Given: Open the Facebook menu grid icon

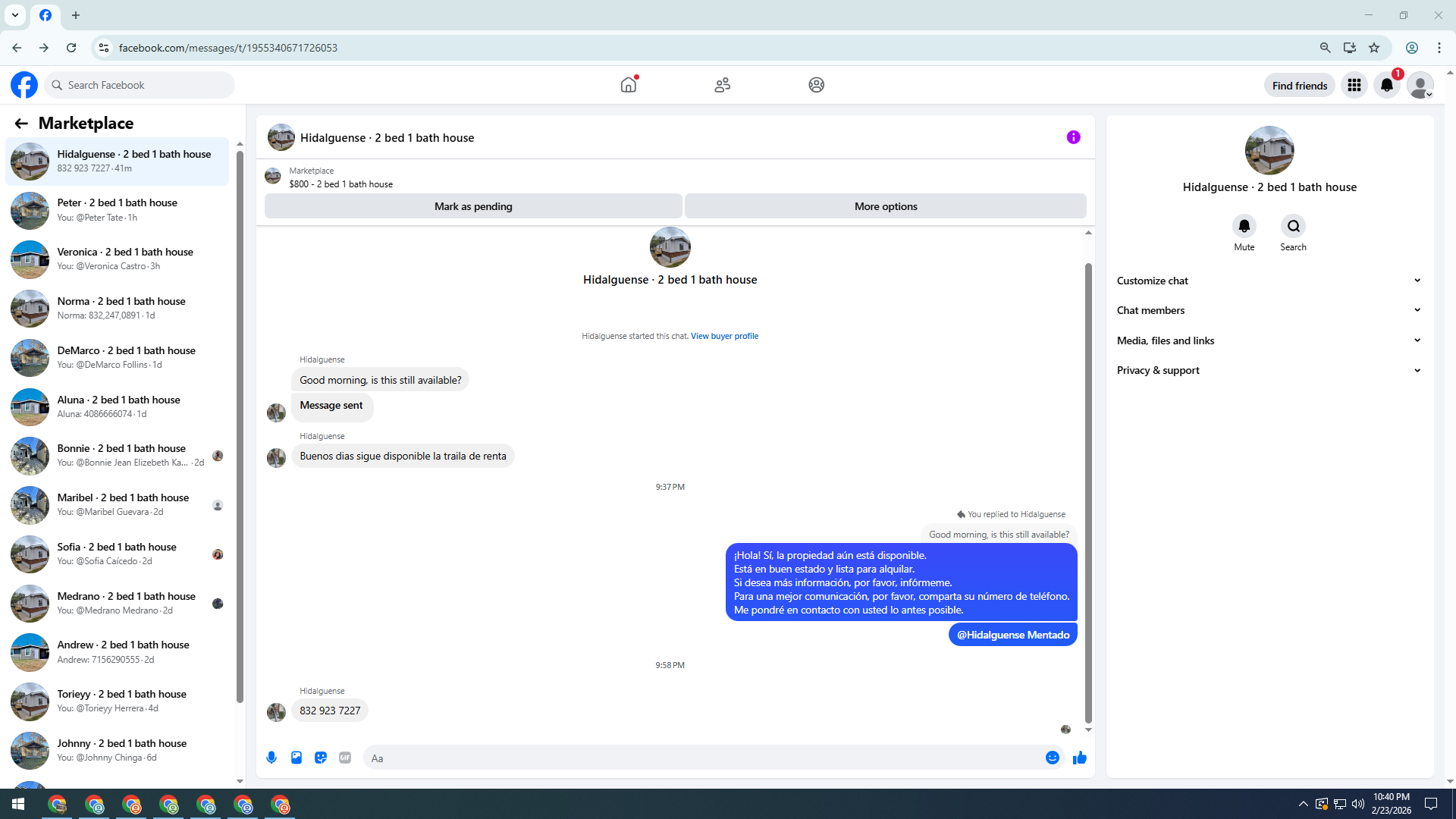Looking at the screenshot, I should 1354,85.
